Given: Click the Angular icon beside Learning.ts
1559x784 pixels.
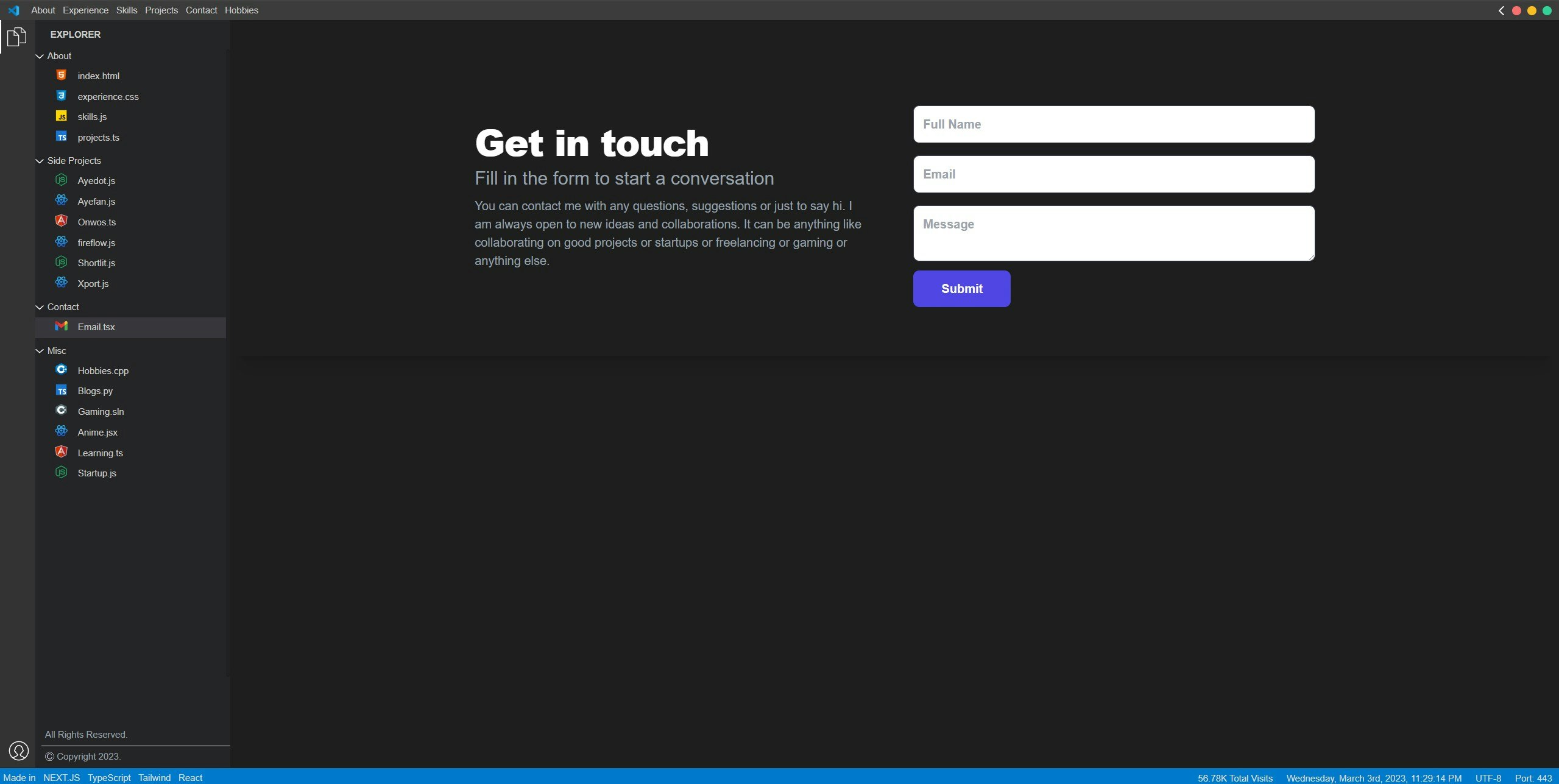Looking at the screenshot, I should coord(62,452).
